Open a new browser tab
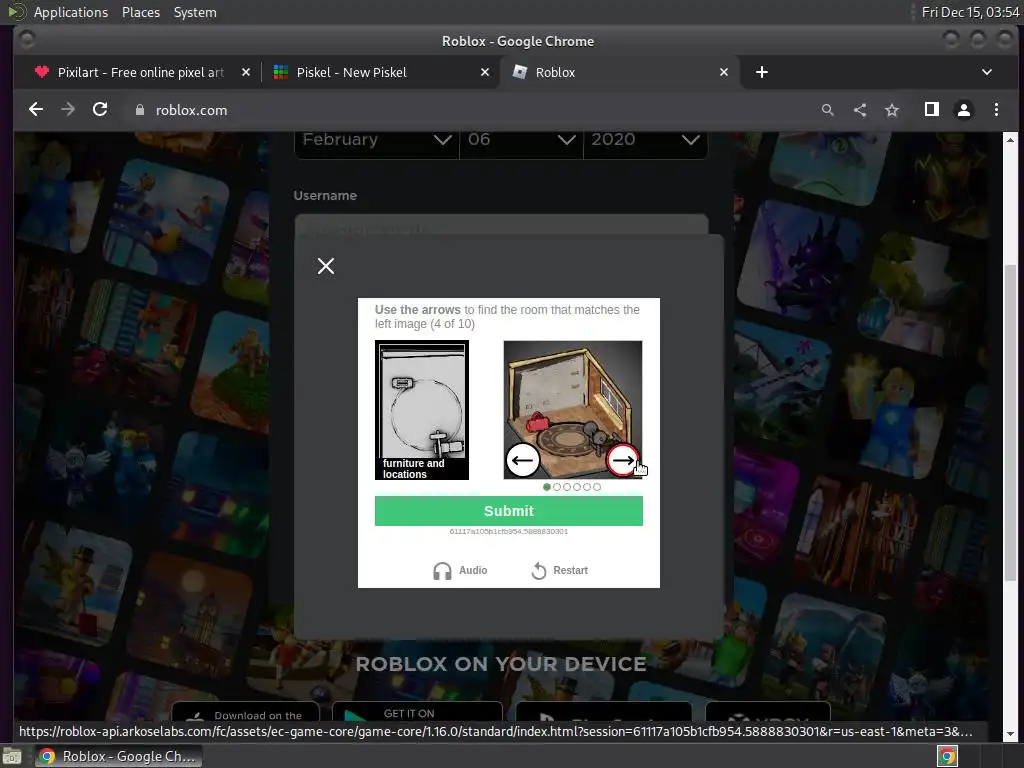Screen dimensions: 1024x768 [761, 72]
